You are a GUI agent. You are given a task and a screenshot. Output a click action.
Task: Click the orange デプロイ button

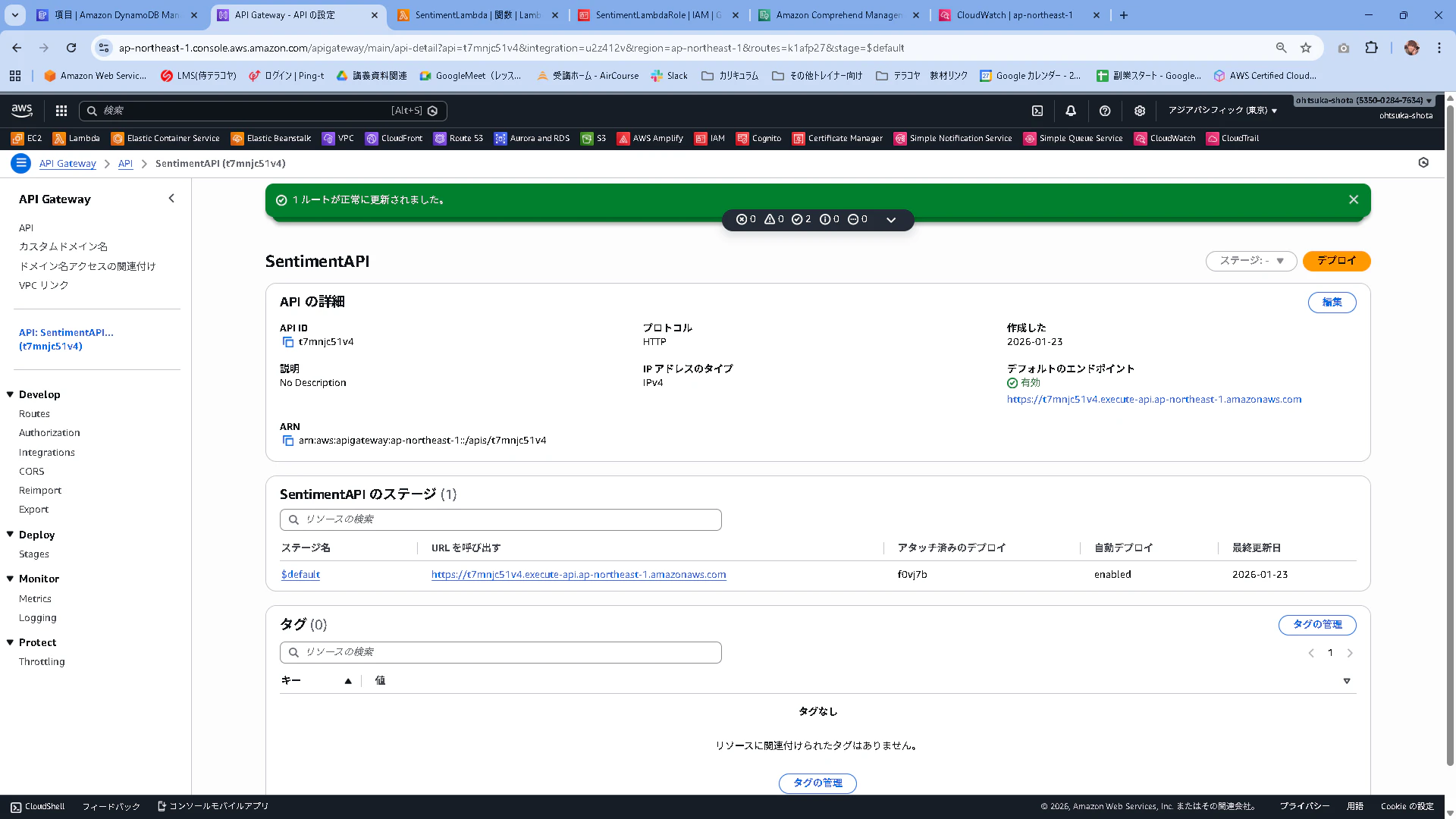(x=1336, y=261)
